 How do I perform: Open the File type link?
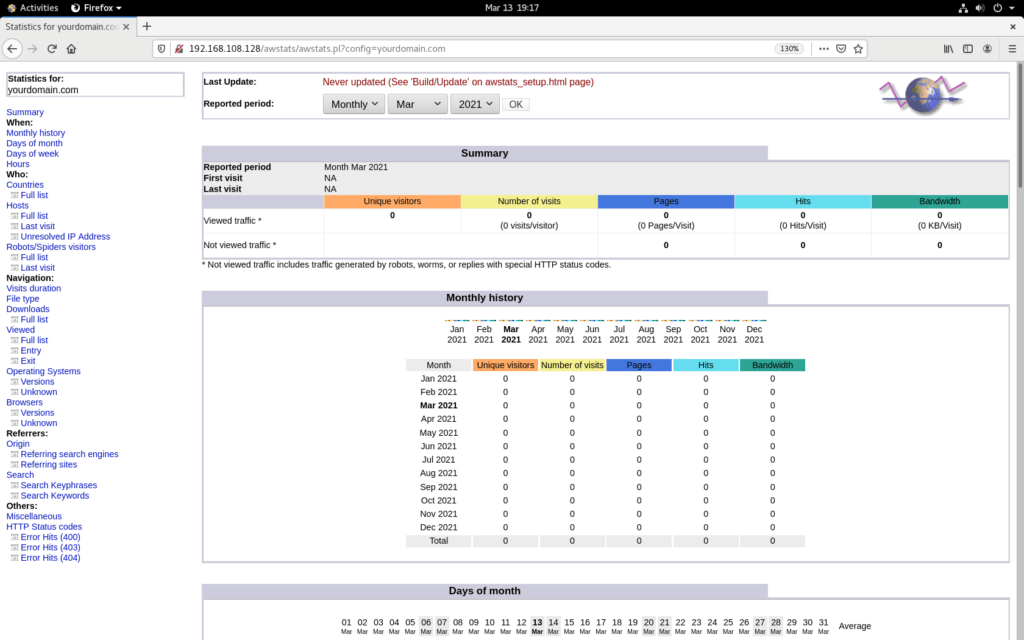23,298
